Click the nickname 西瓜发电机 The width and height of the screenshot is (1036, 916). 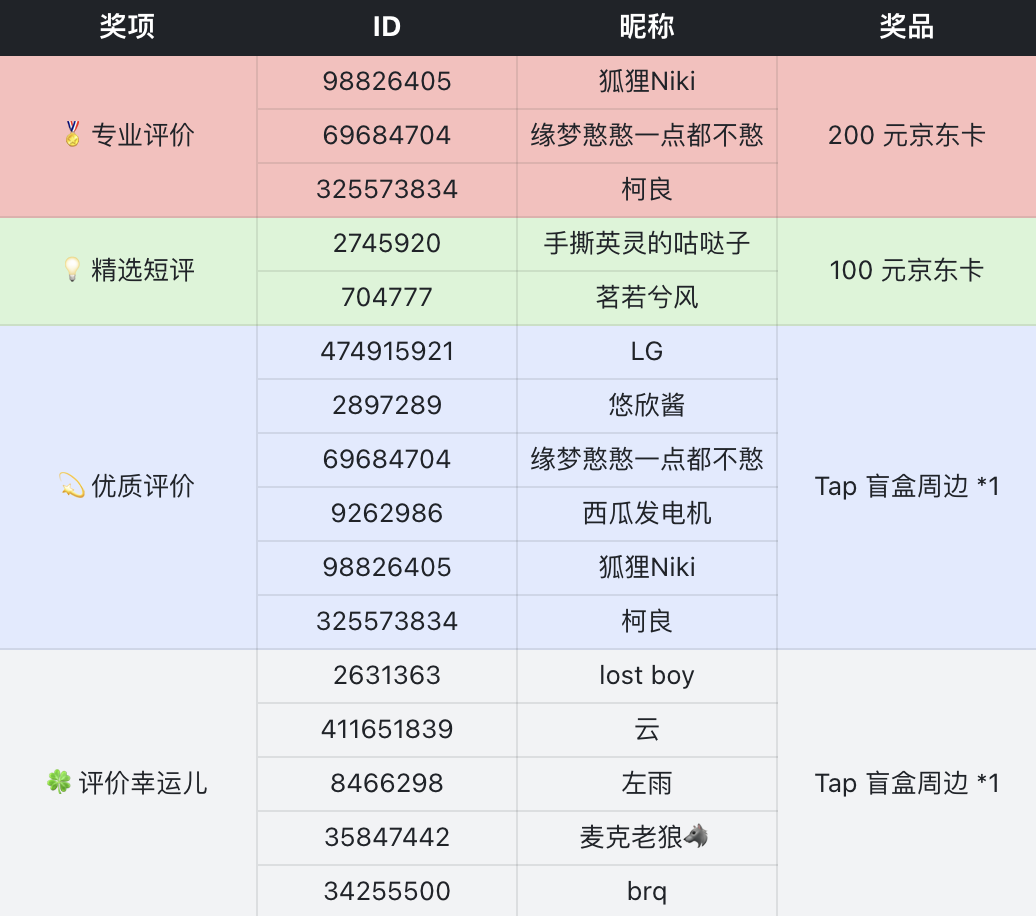(x=646, y=513)
